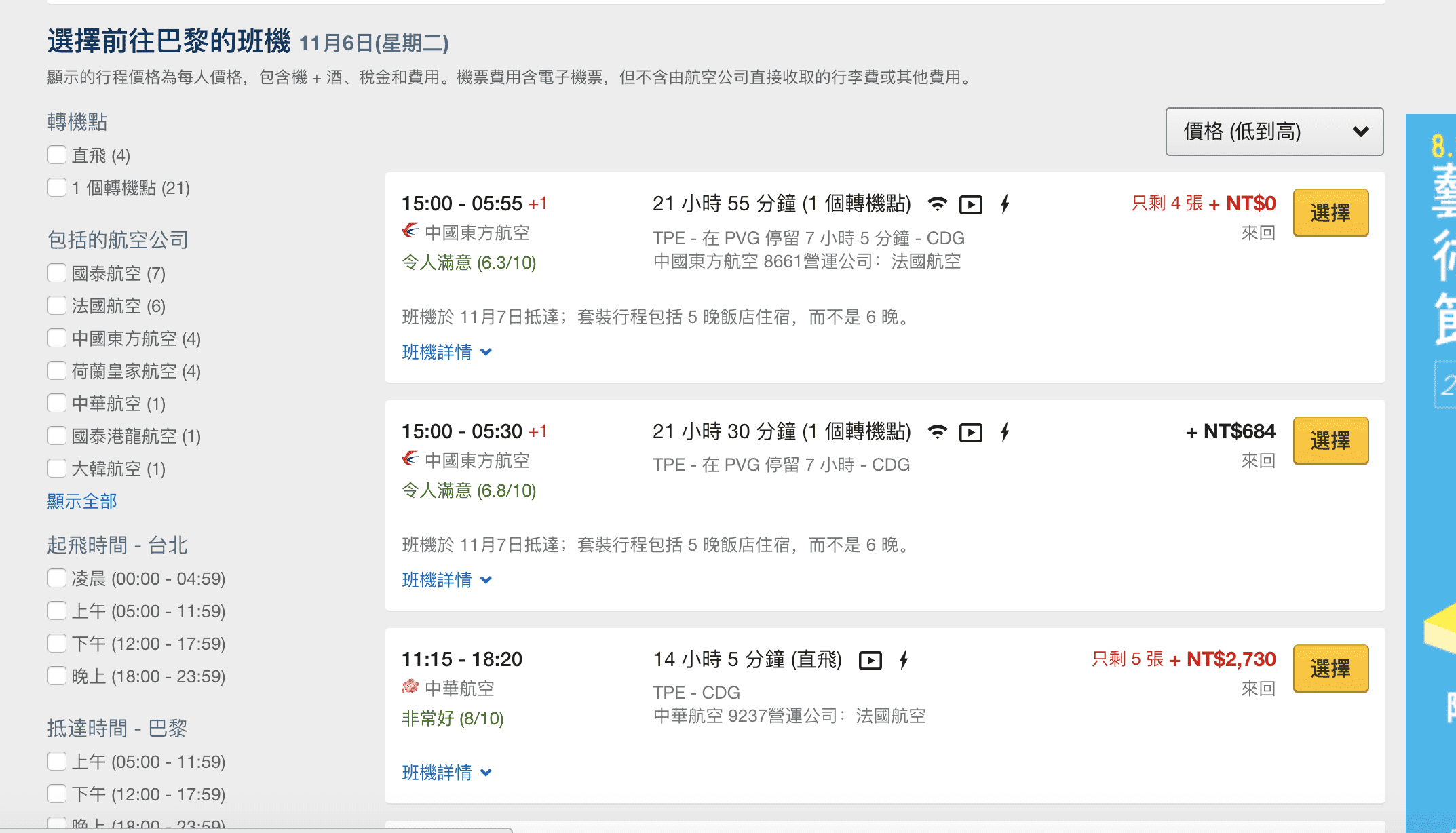Select the + NT$2,730 China Airlines flight
Screen dimensions: 1456x833
point(1330,669)
